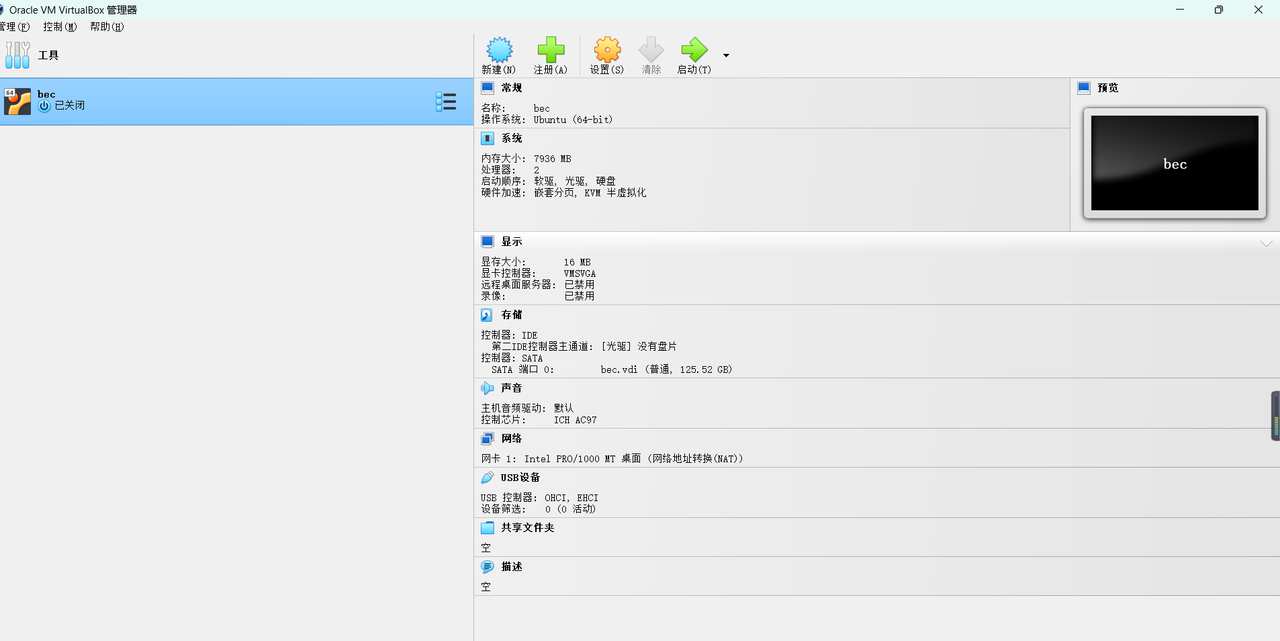This screenshot has height=641, width=1280.
Task: Open the 网络 section heading
Action: [x=512, y=438]
